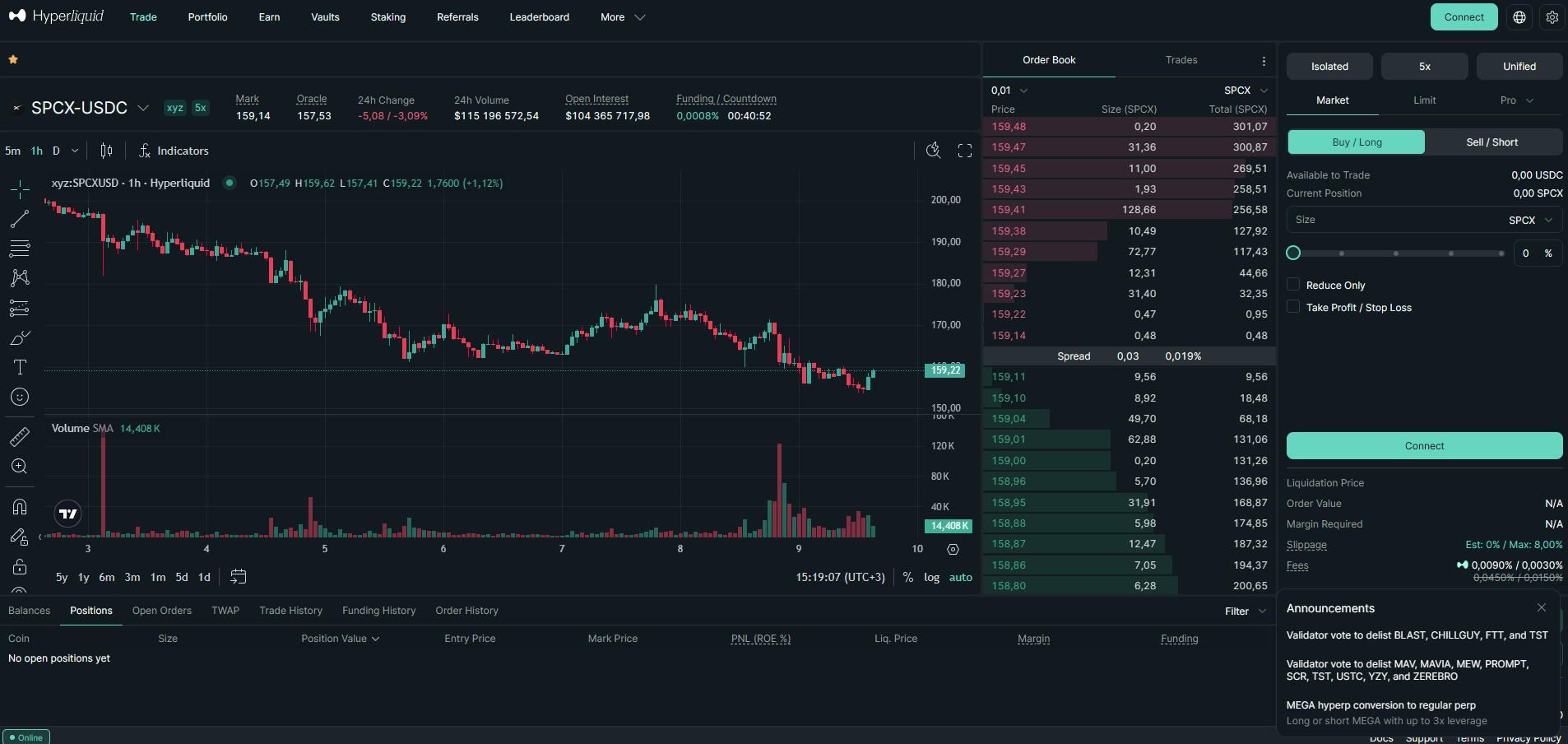Select the pattern drawing tool

click(x=20, y=278)
